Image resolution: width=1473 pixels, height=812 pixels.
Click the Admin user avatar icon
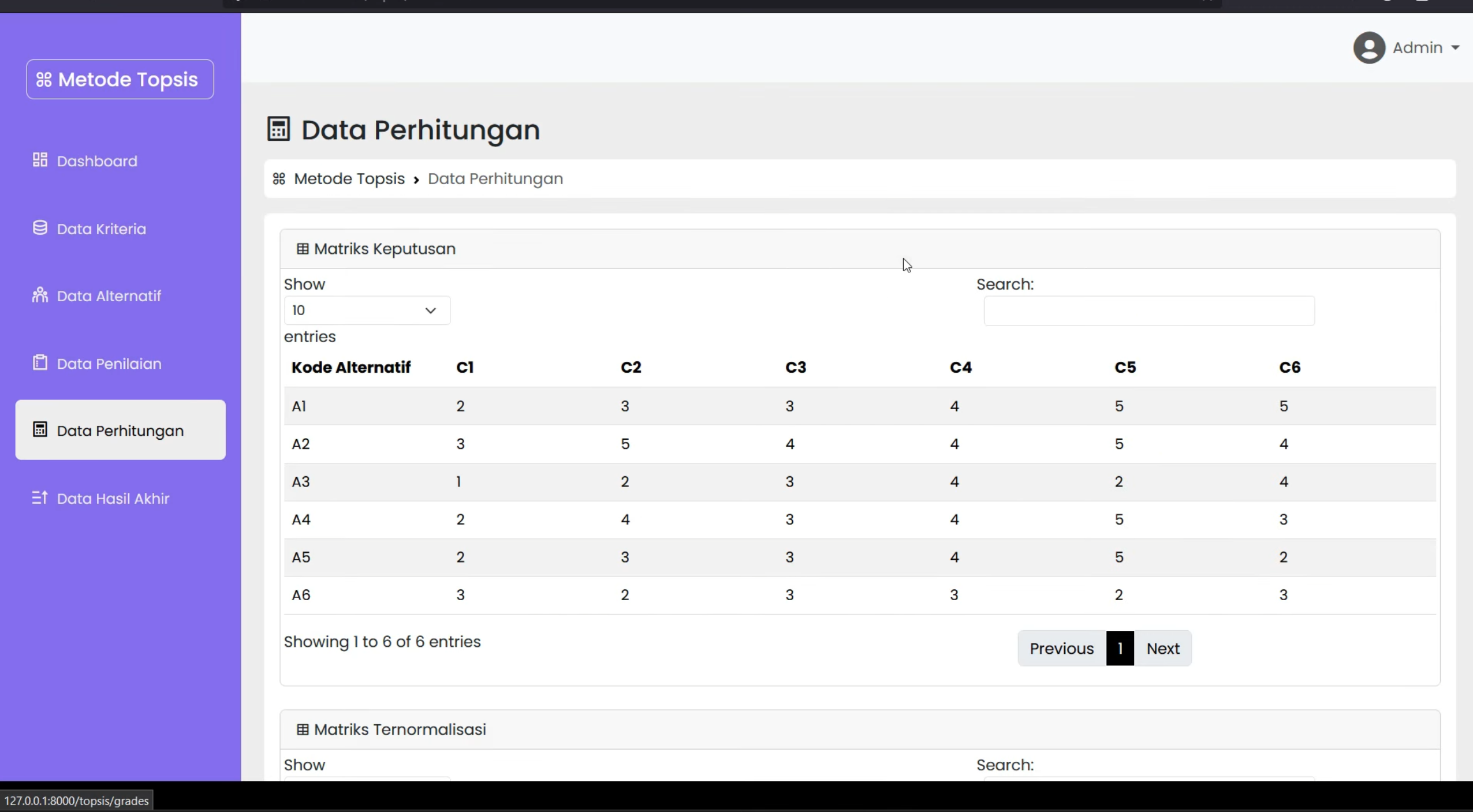1369,47
